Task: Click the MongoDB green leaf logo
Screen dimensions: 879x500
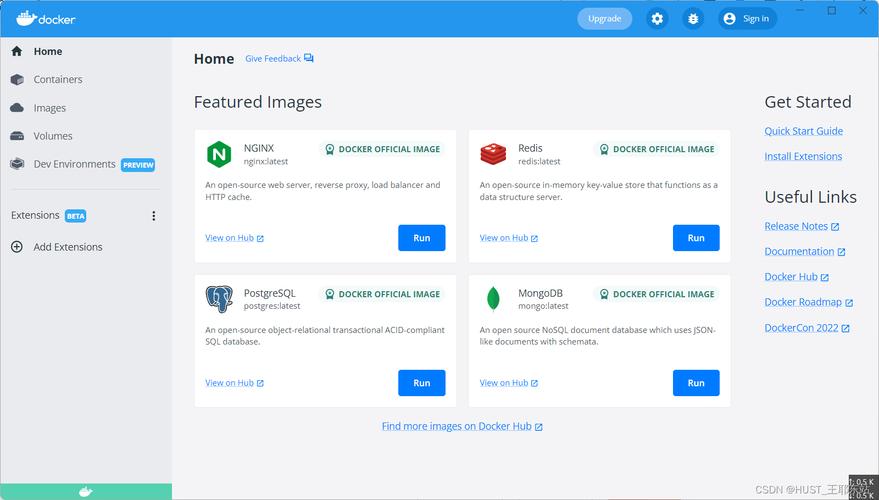Action: (x=493, y=298)
